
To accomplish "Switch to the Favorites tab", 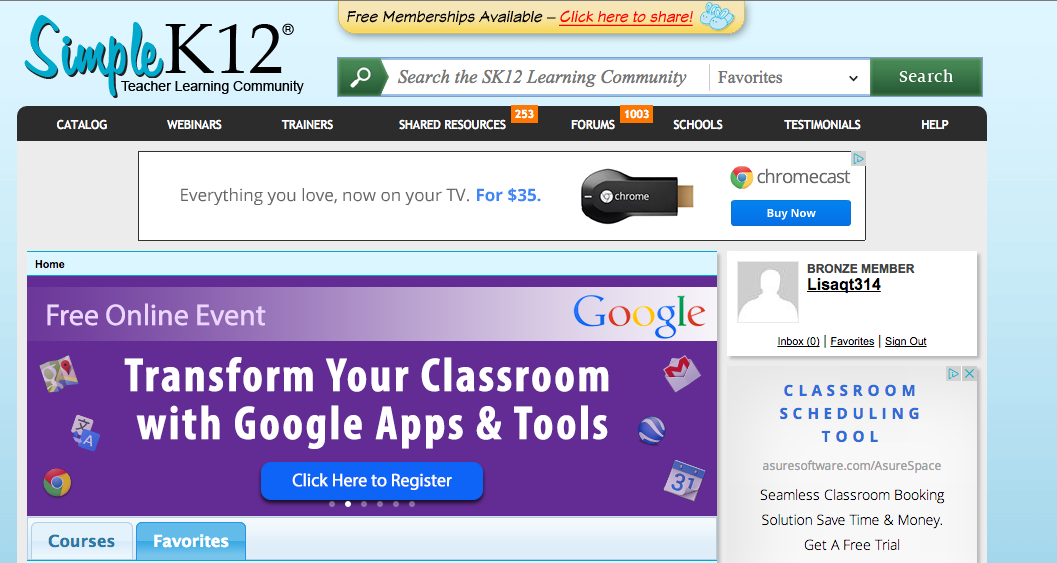I will click(191, 541).
